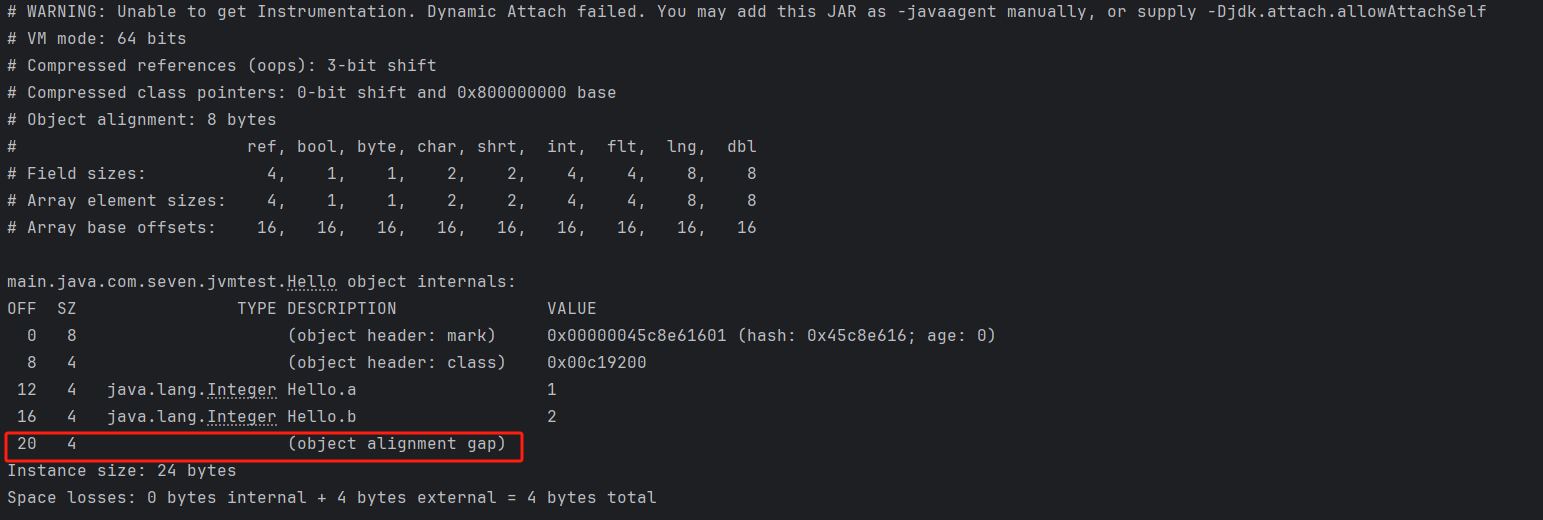The width and height of the screenshot is (1543, 520).
Task: Click the WARNING Dynamic Attach failed line
Action: 746,12
